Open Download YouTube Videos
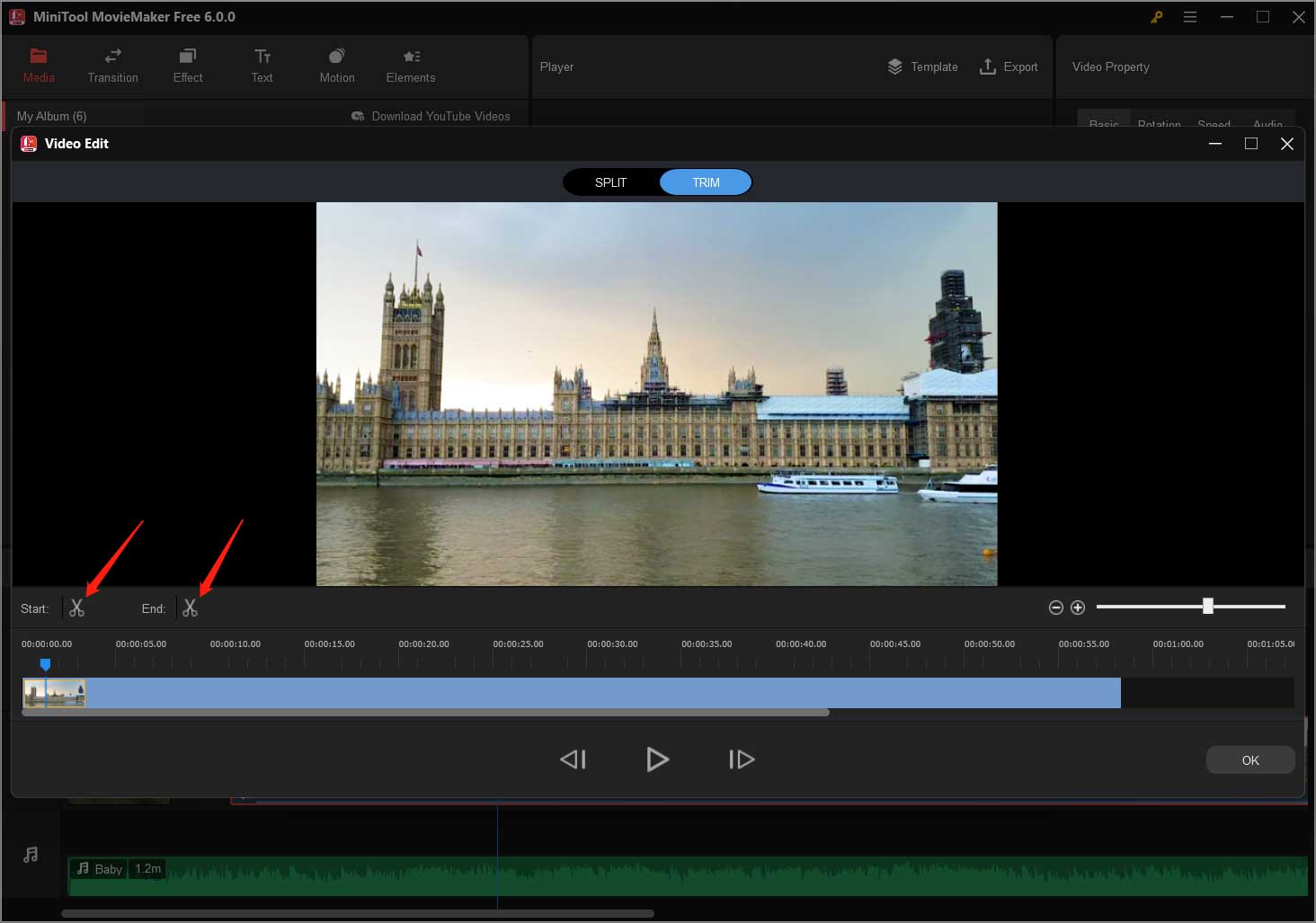The height and width of the screenshot is (923, 1316). [x=431, y=116]
